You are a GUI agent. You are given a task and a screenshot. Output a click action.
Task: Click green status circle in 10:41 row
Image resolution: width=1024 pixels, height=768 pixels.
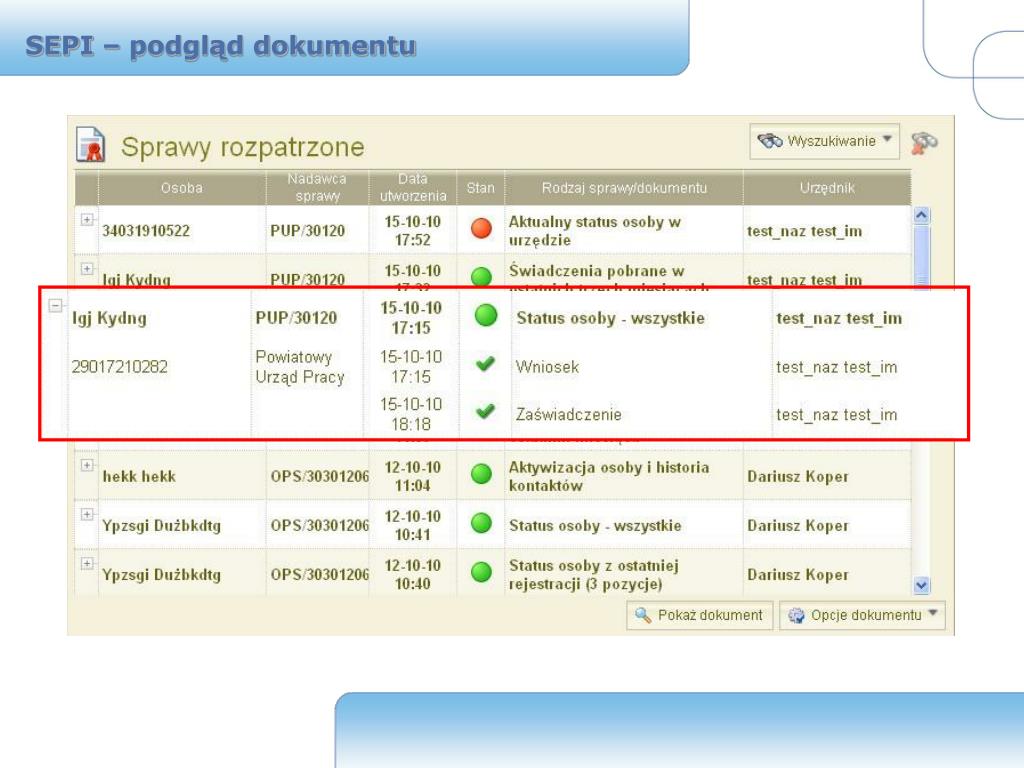[481, 522]
